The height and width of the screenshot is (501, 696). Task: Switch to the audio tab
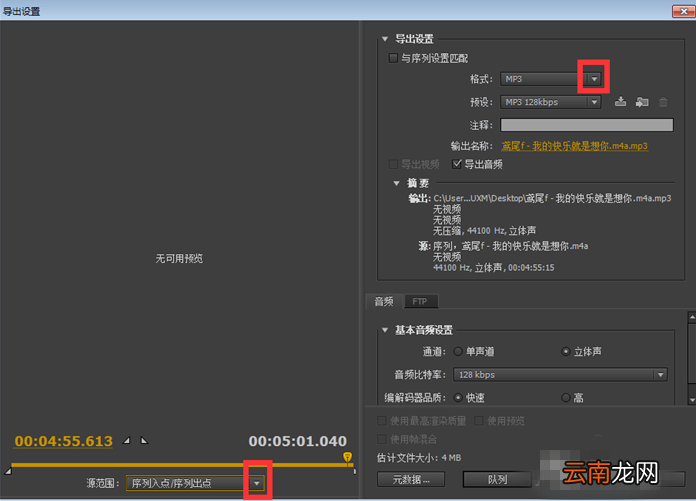[384, 301]
